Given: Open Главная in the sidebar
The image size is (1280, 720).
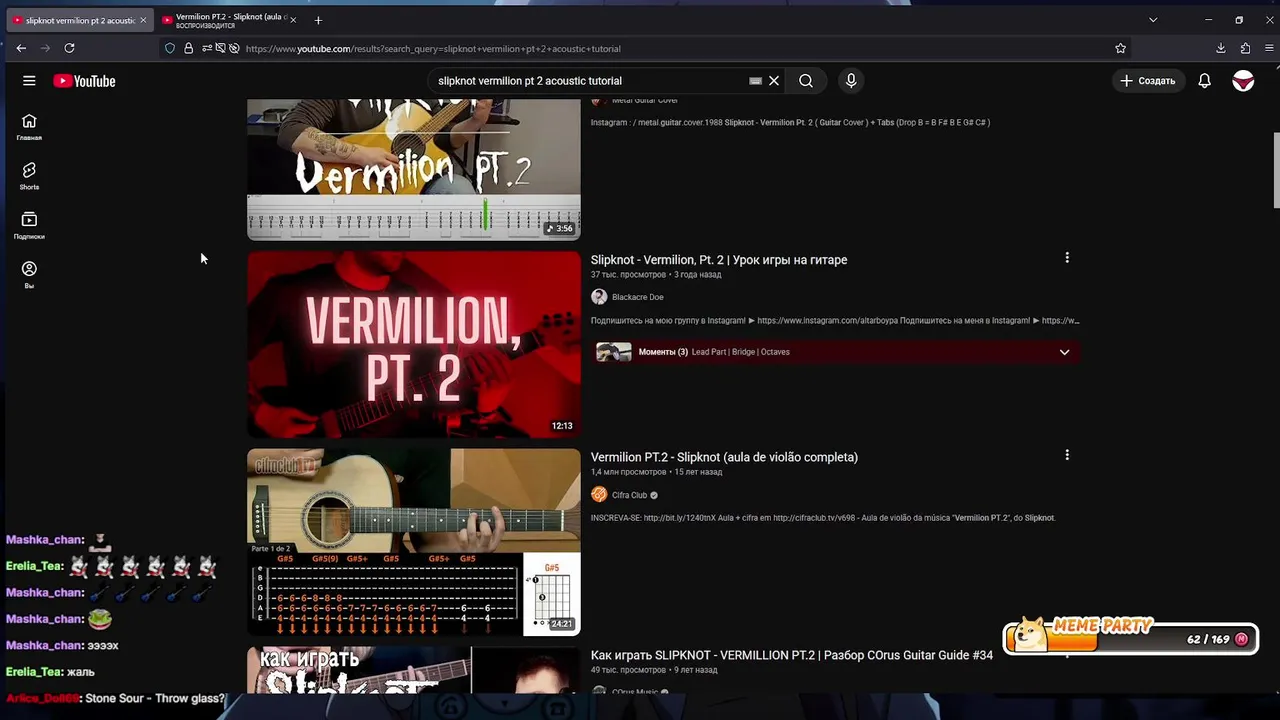Looking at the screenshot, I should pyautogui.click(x=29, y=127).
